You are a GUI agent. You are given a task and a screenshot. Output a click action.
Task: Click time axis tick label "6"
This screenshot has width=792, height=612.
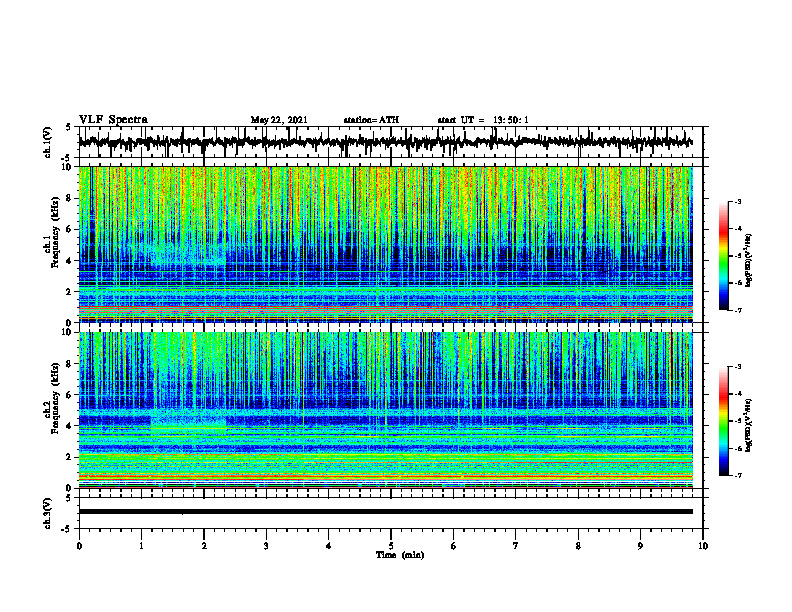(x=454, y=546)
